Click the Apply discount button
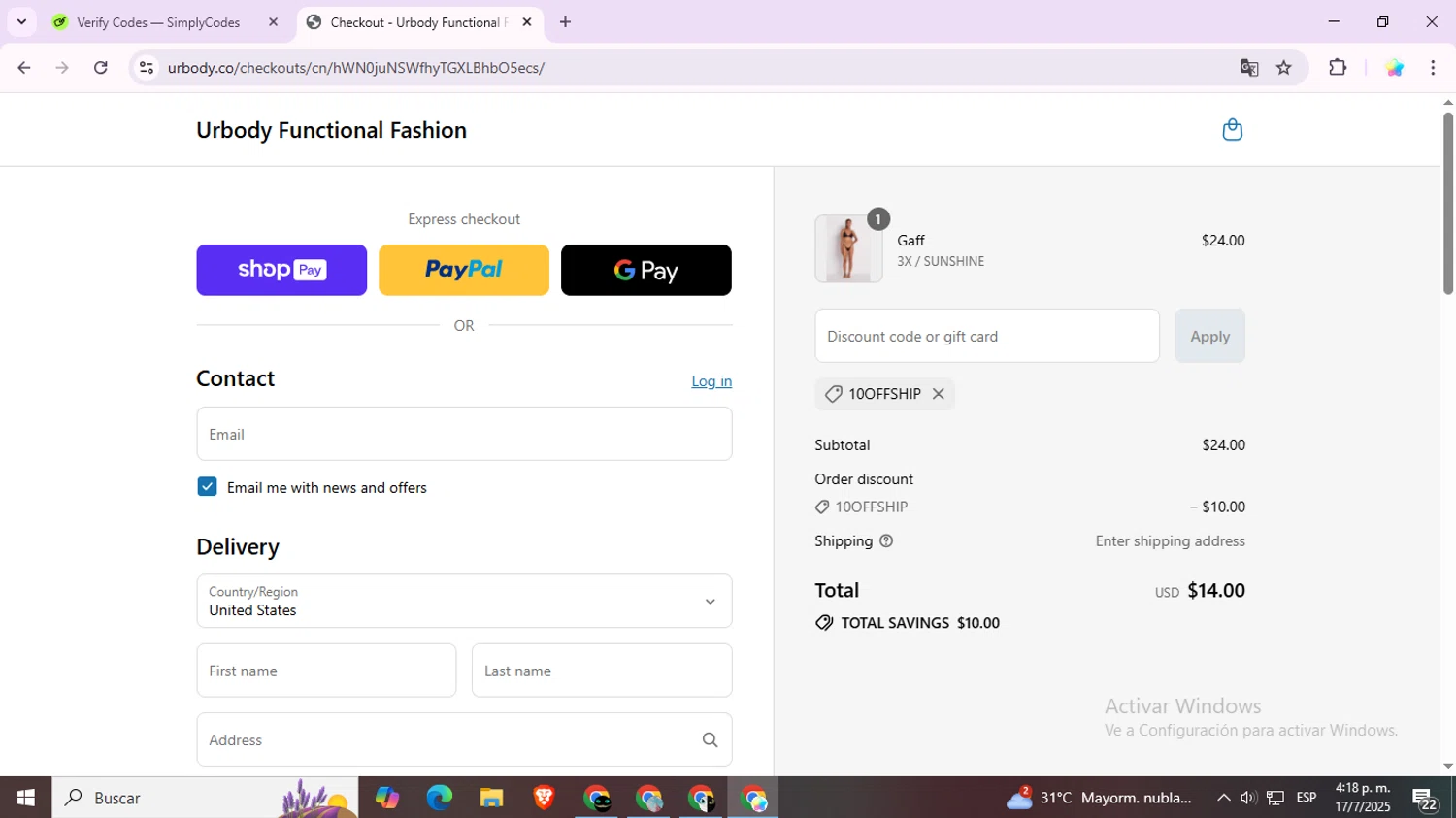Image resolution: width=1456 pixels, height=818 pixels. (1209, 336)
